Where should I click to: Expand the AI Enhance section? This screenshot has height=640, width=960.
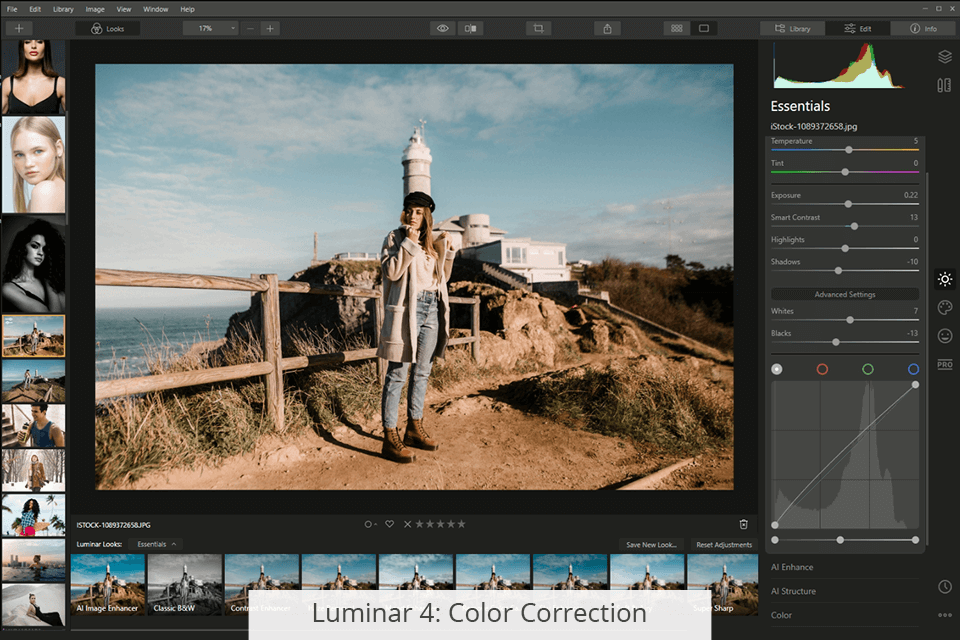792,567
